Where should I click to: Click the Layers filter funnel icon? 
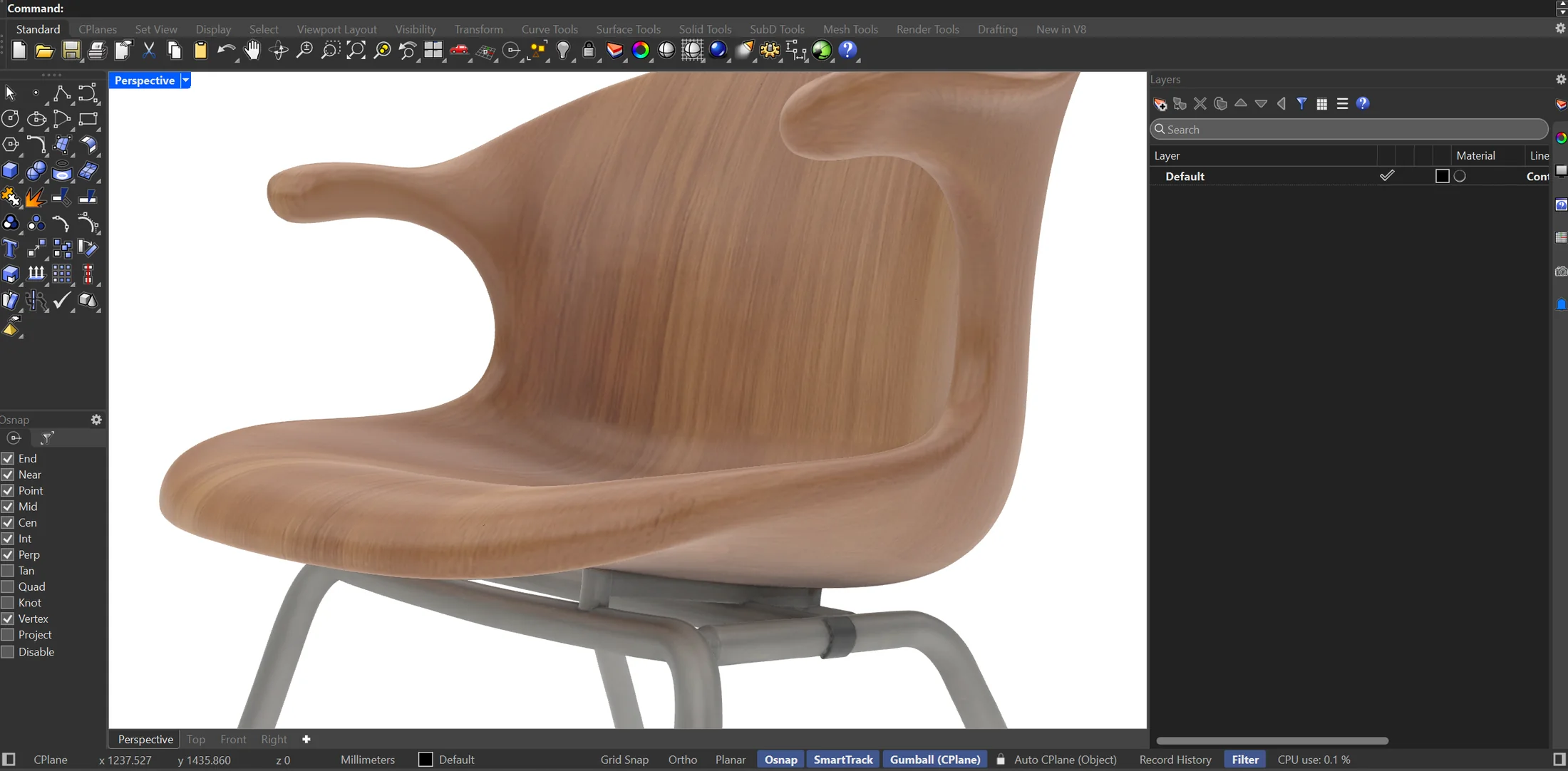[1301, 104]
